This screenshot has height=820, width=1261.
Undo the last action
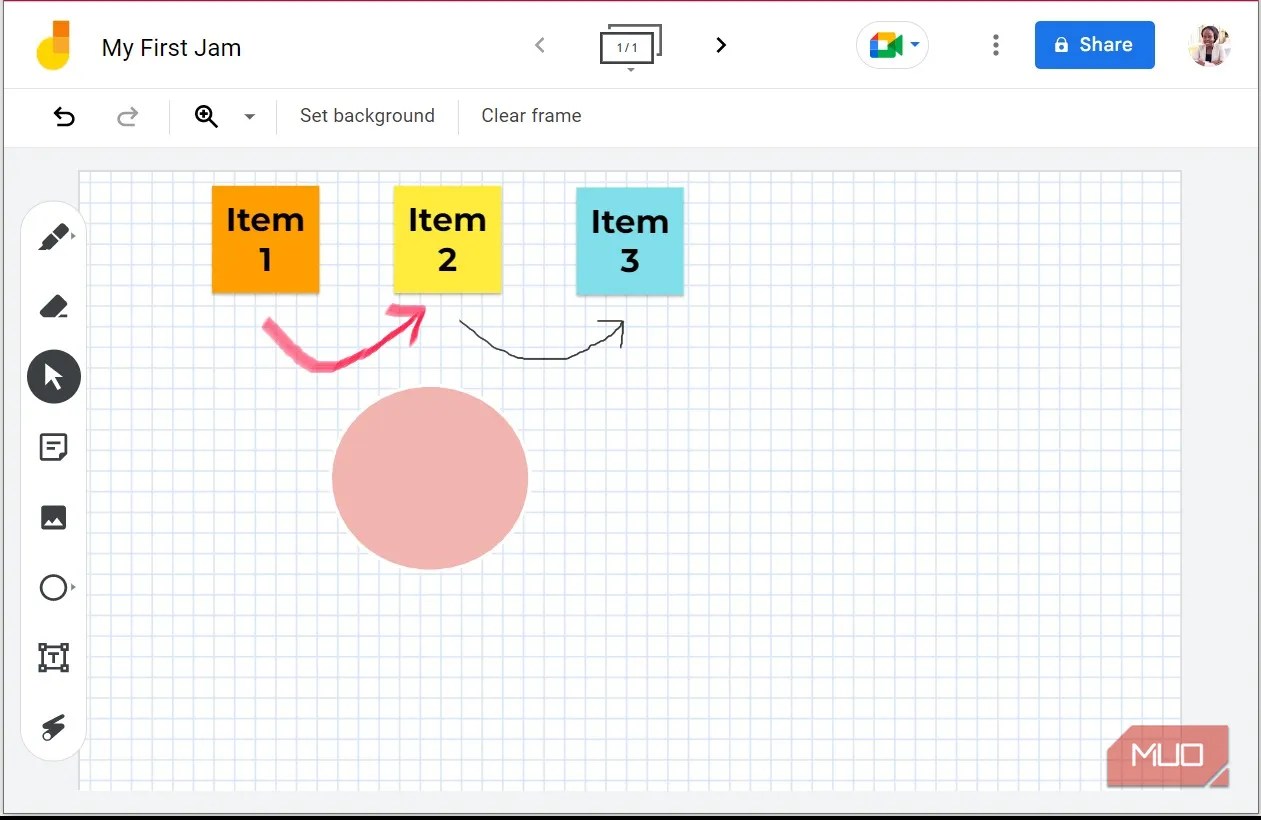coord(64,116)
